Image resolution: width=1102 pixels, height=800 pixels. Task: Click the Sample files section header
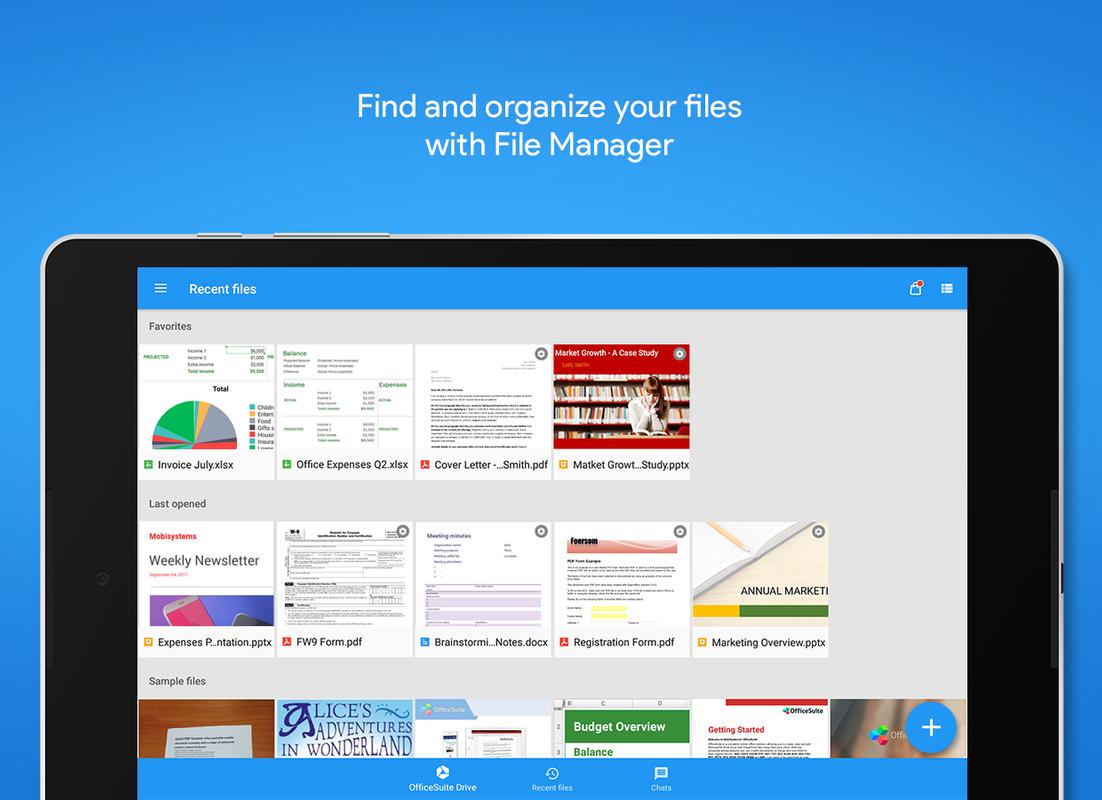point(177,681)
